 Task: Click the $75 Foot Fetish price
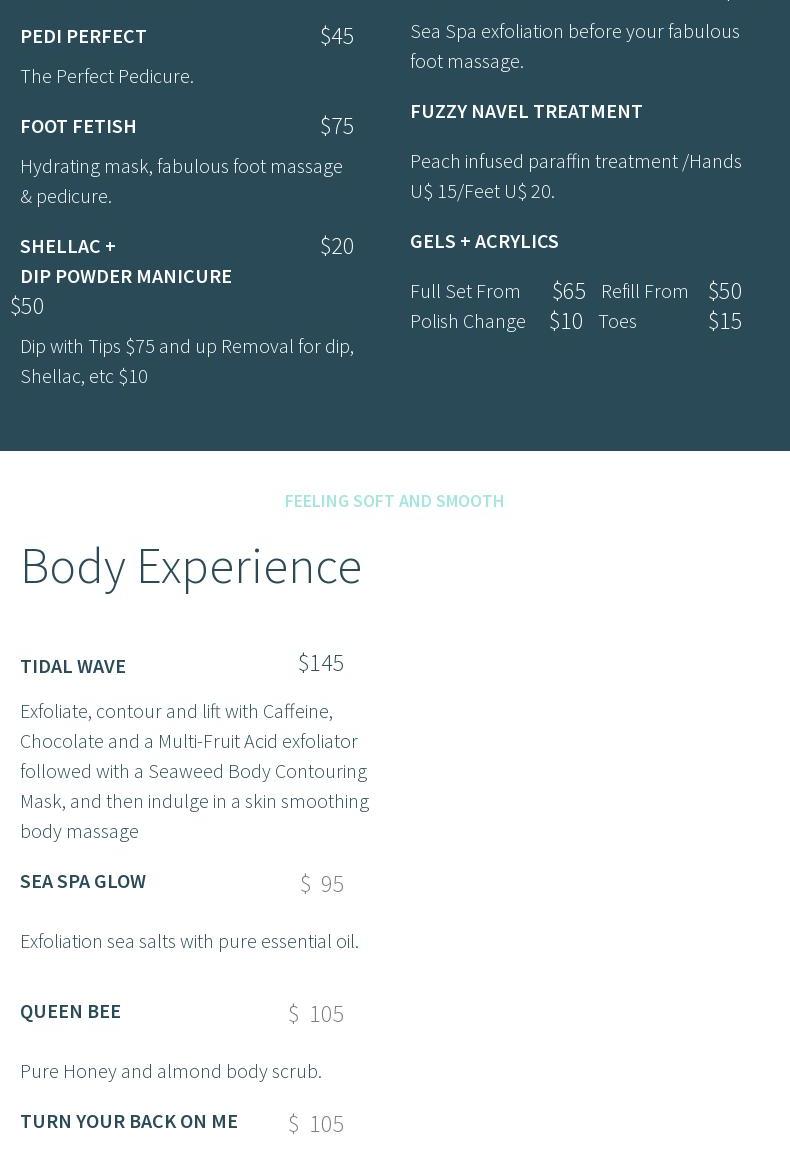337,126
